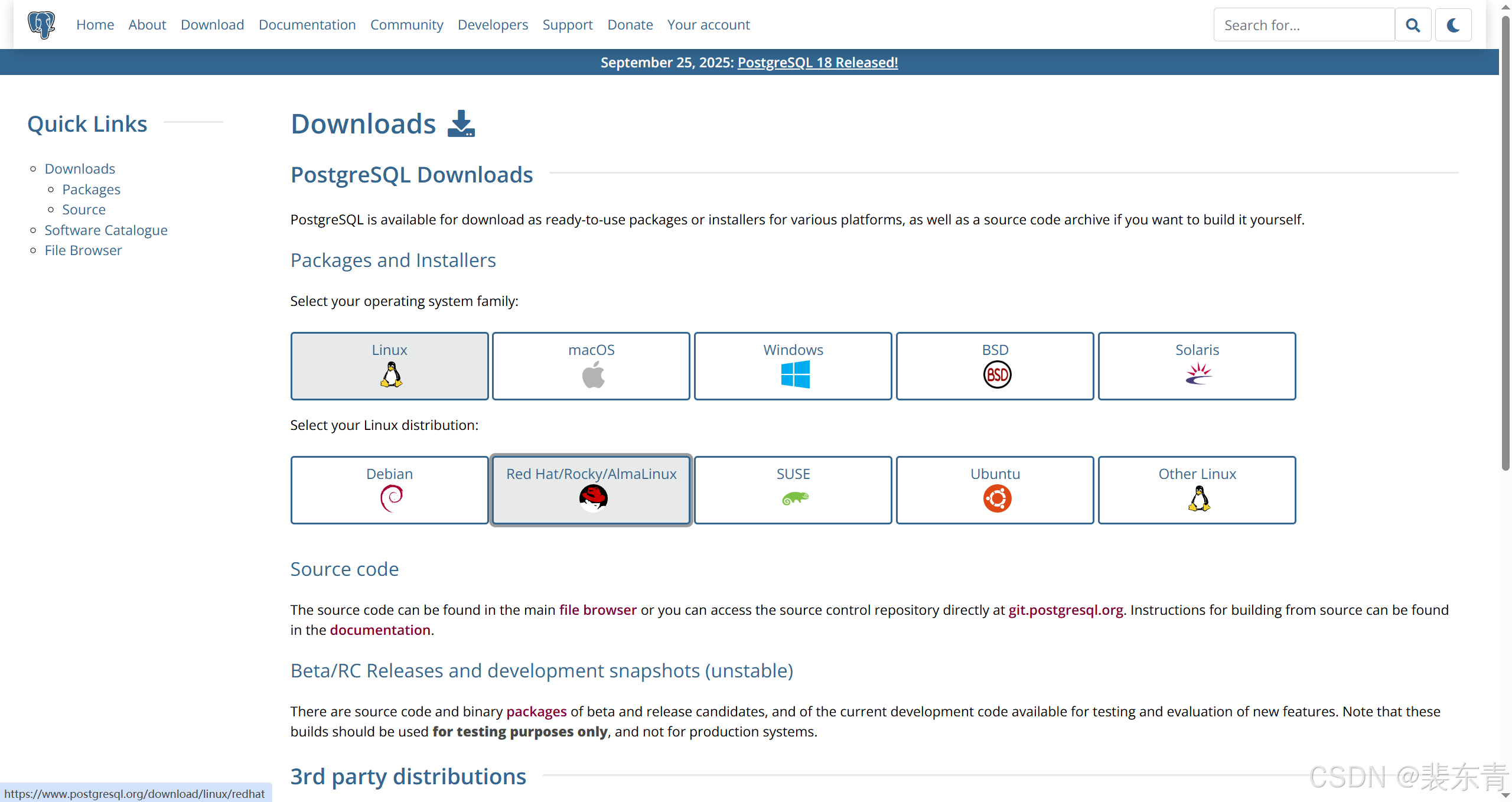Open Packages in Quick Links

[91, 190]
